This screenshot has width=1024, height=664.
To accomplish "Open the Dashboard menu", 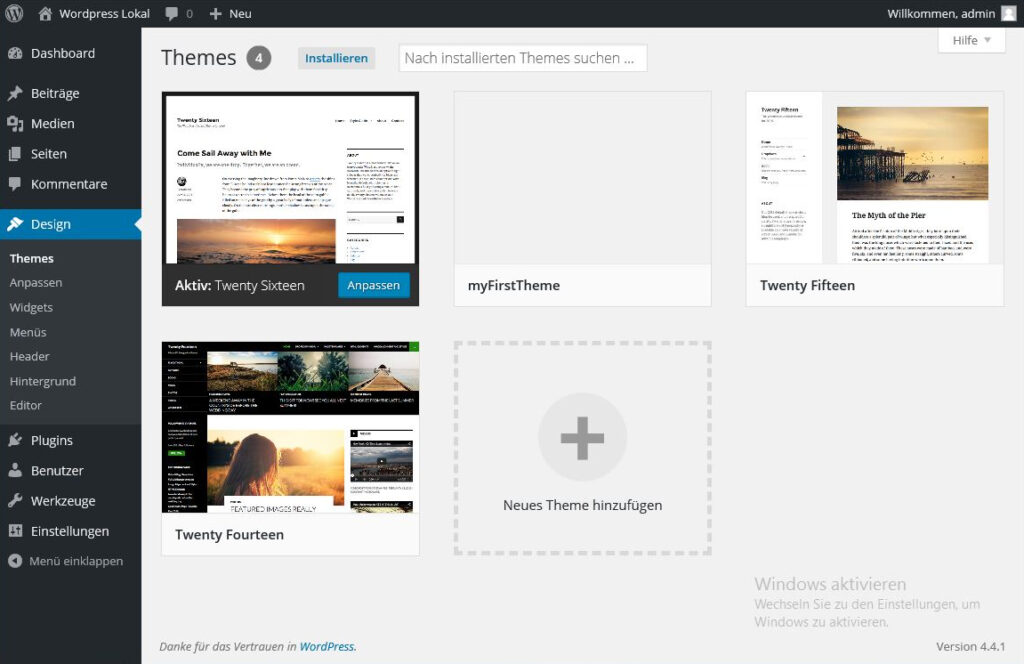I will [x=71, y=54].
